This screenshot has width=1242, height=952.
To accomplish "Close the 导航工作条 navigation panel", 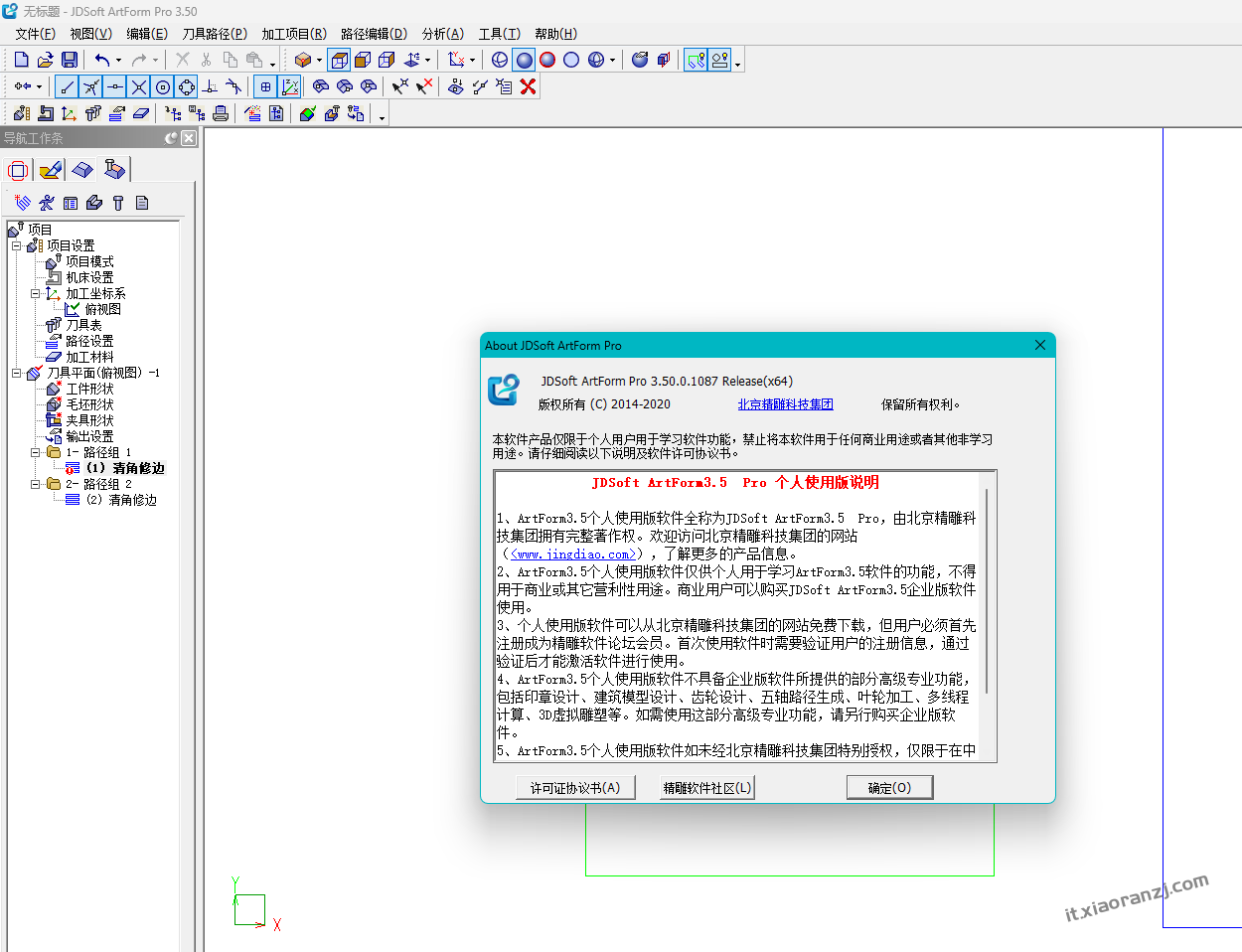I will pyautogui.click(x=188, y=138).
